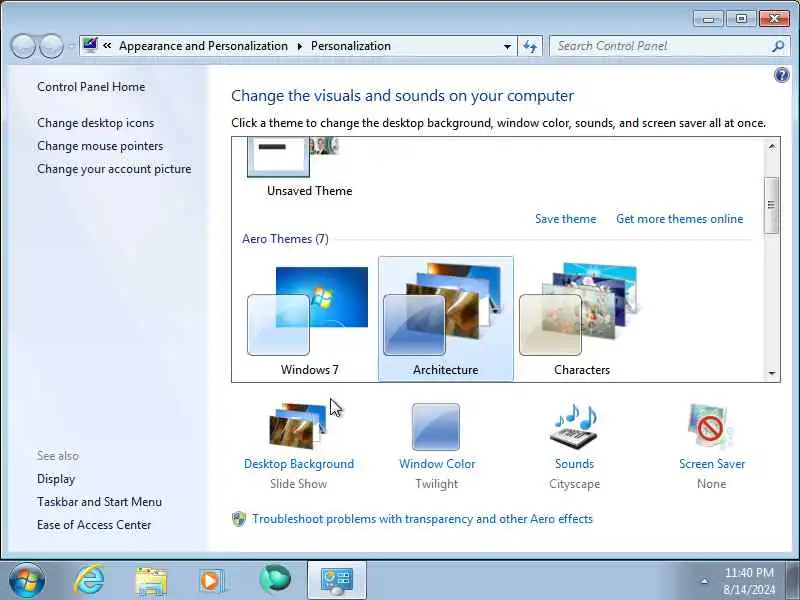
Task: Click Appearance and Personalization breadcrumb
Action: pyautogui.click(x=203, y=46)
